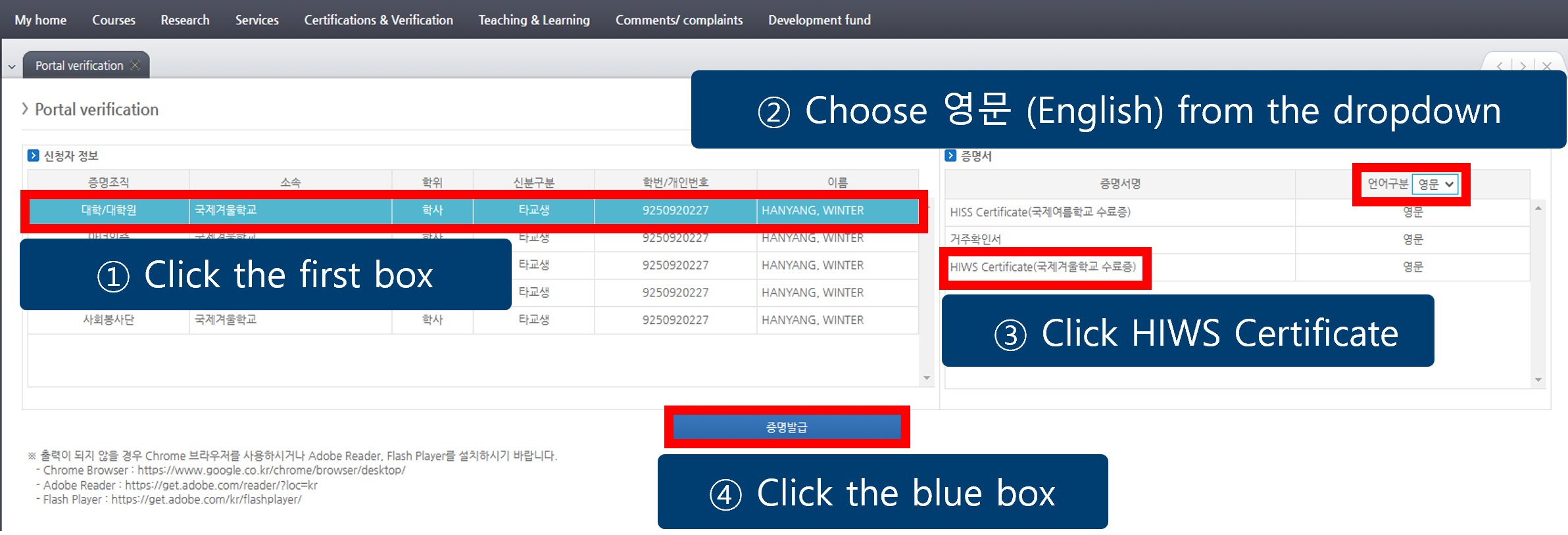Click the close-all-tabs X icon at top right

click(1547, 66)
